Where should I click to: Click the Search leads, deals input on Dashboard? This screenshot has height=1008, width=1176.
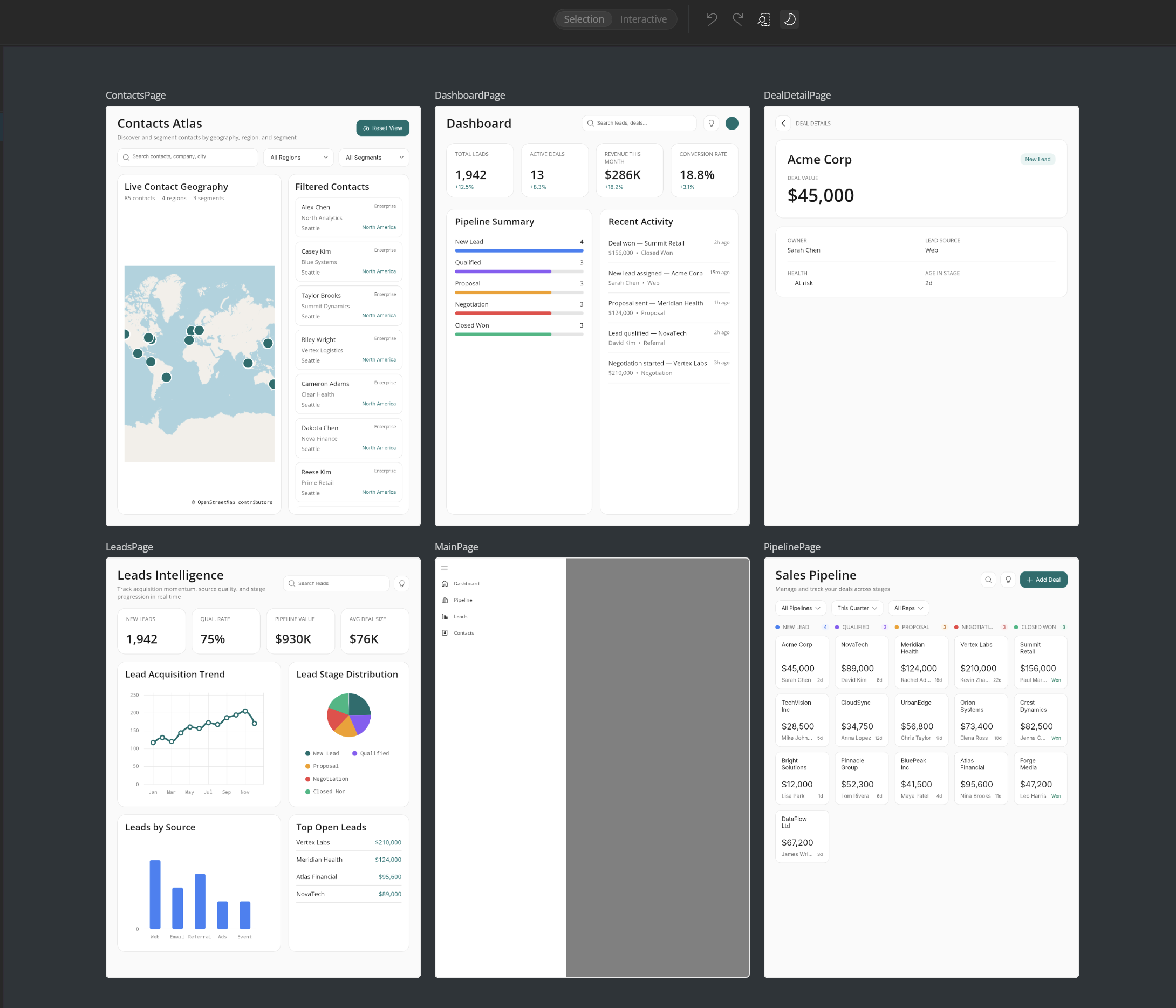tap(639, 123)
